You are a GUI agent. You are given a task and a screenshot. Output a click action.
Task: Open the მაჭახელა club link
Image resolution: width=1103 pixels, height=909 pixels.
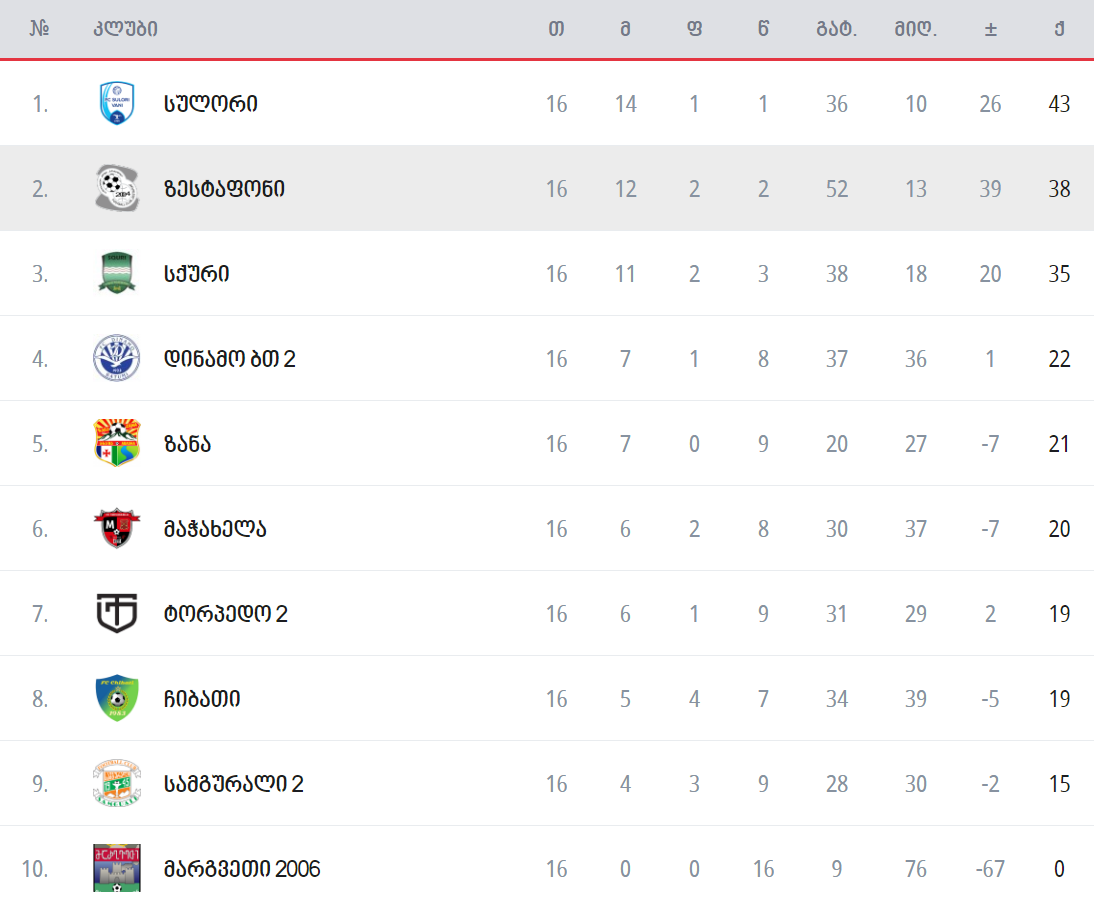[215, 528]
